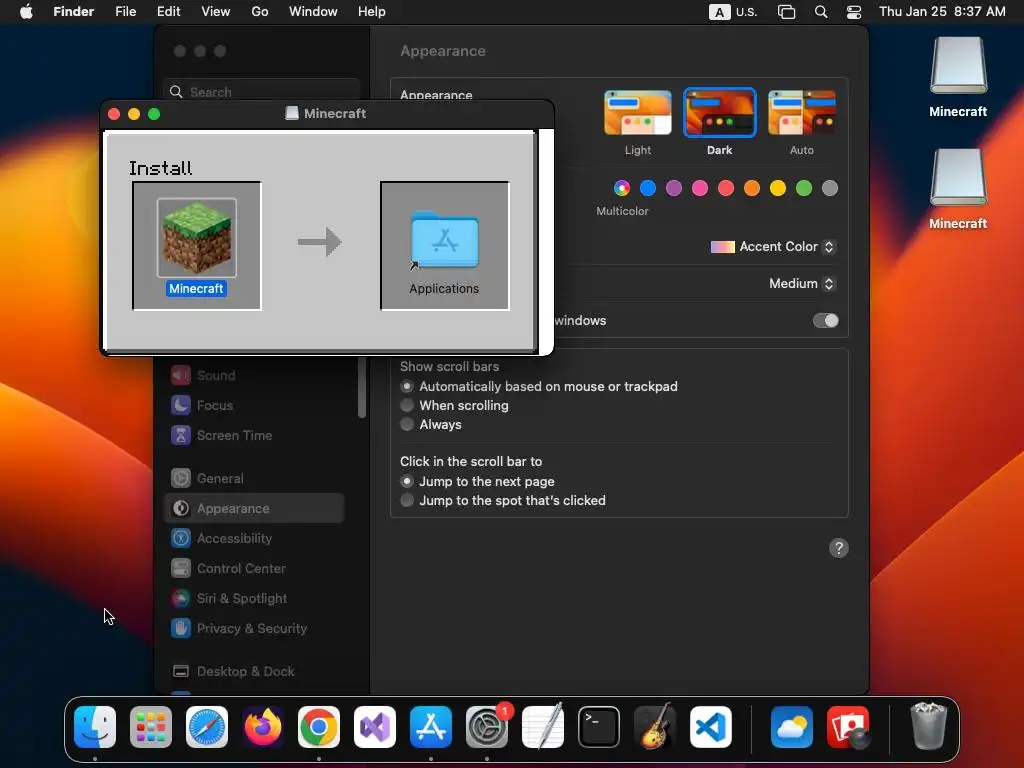1024x768 pixels.
Task: Pick the yellow accent color
Action: coord(778,189)
